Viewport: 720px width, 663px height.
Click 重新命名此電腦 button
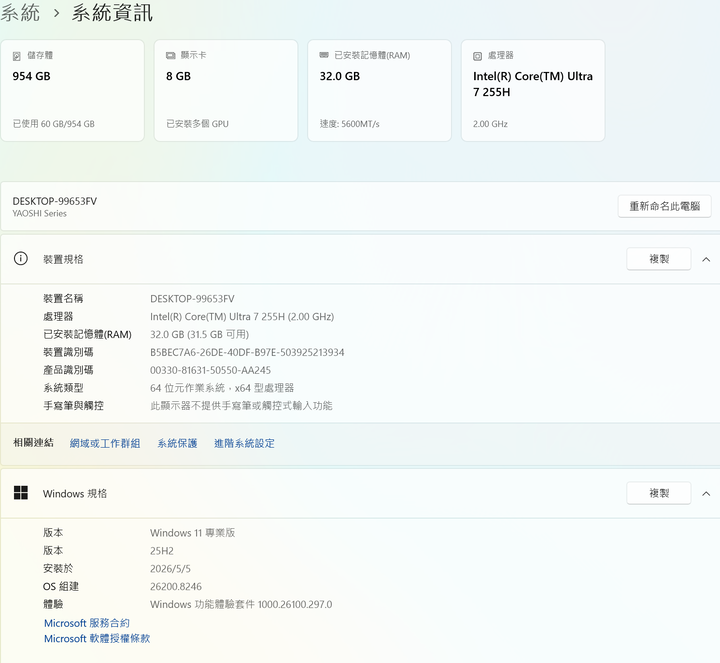coord(664,206)
